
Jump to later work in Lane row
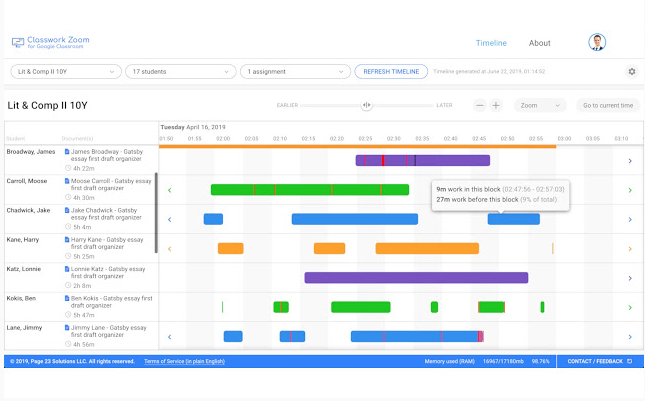(630, 337)
